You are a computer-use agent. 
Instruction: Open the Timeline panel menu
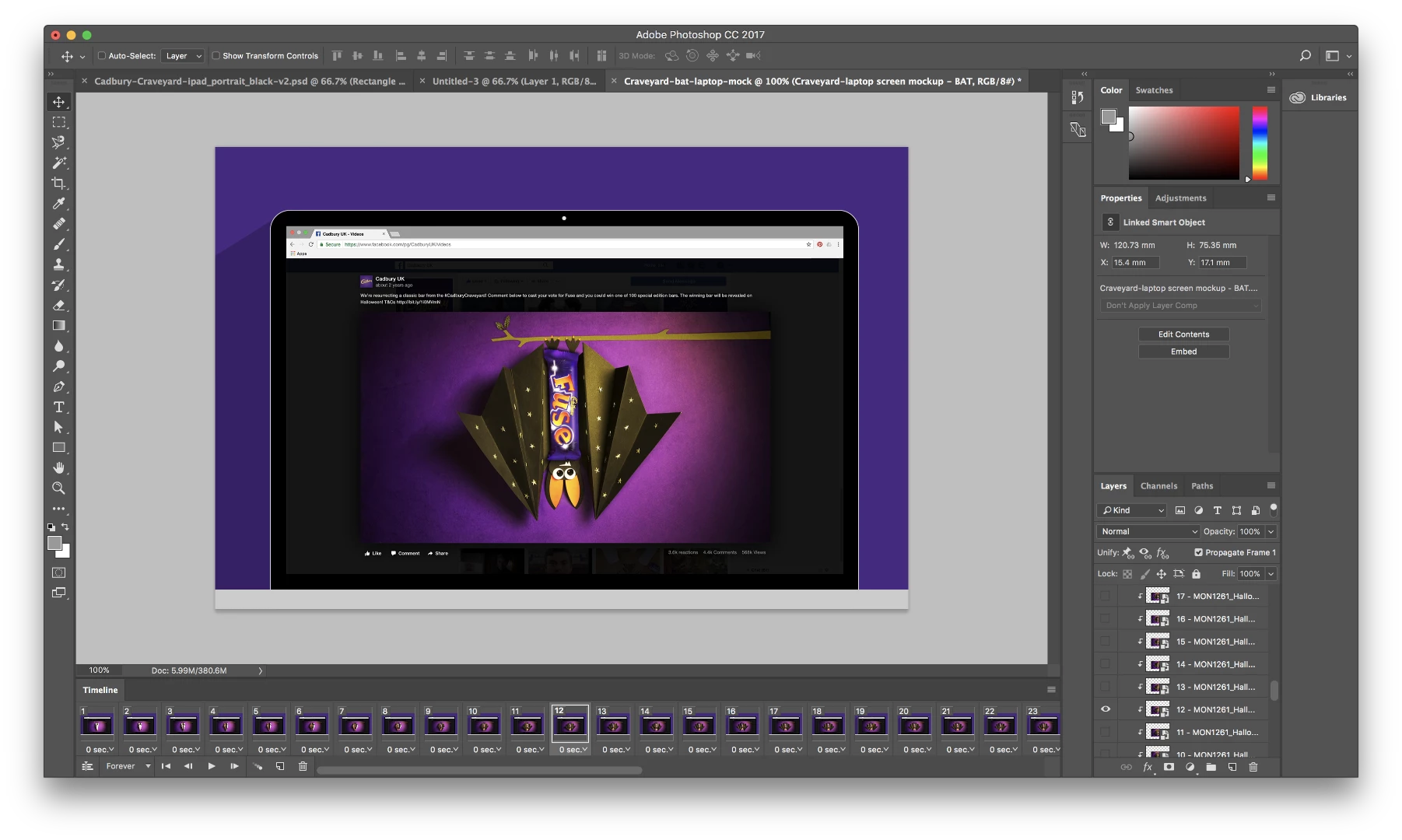click(1051, 690)
